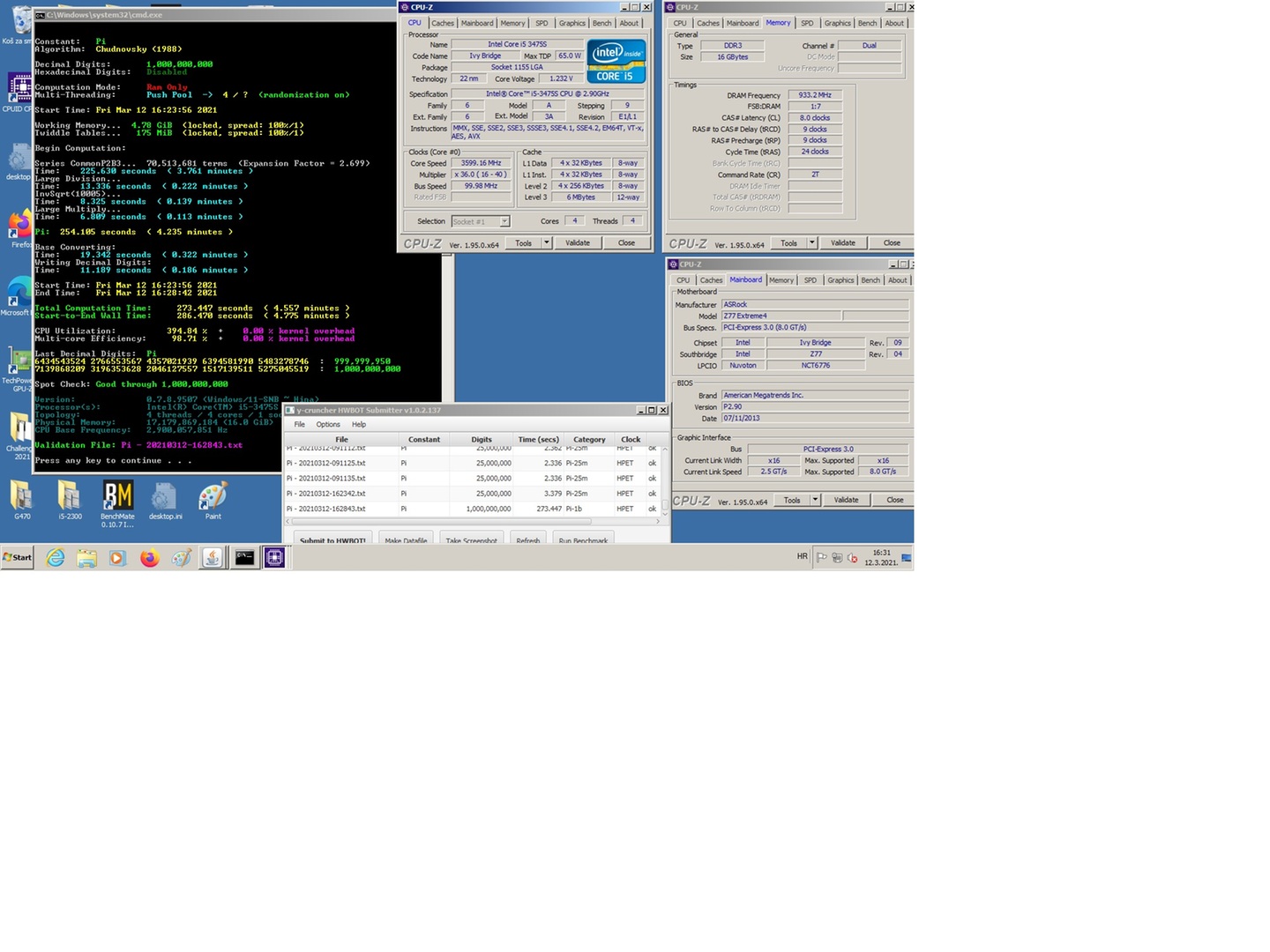Viewport: 1270px width, 952px height.
Task: Open SPD tab in CPU-Z Memory window
Action: pos(807,23)
